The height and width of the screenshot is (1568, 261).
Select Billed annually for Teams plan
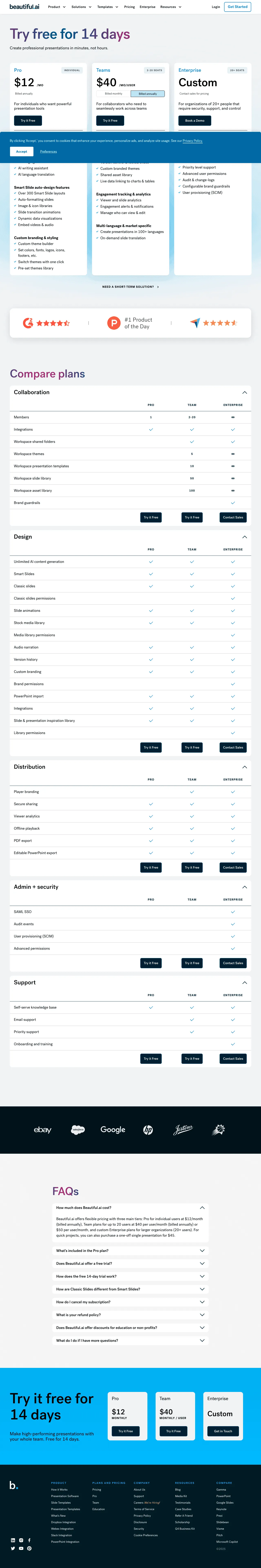click(x=147, y=94)
